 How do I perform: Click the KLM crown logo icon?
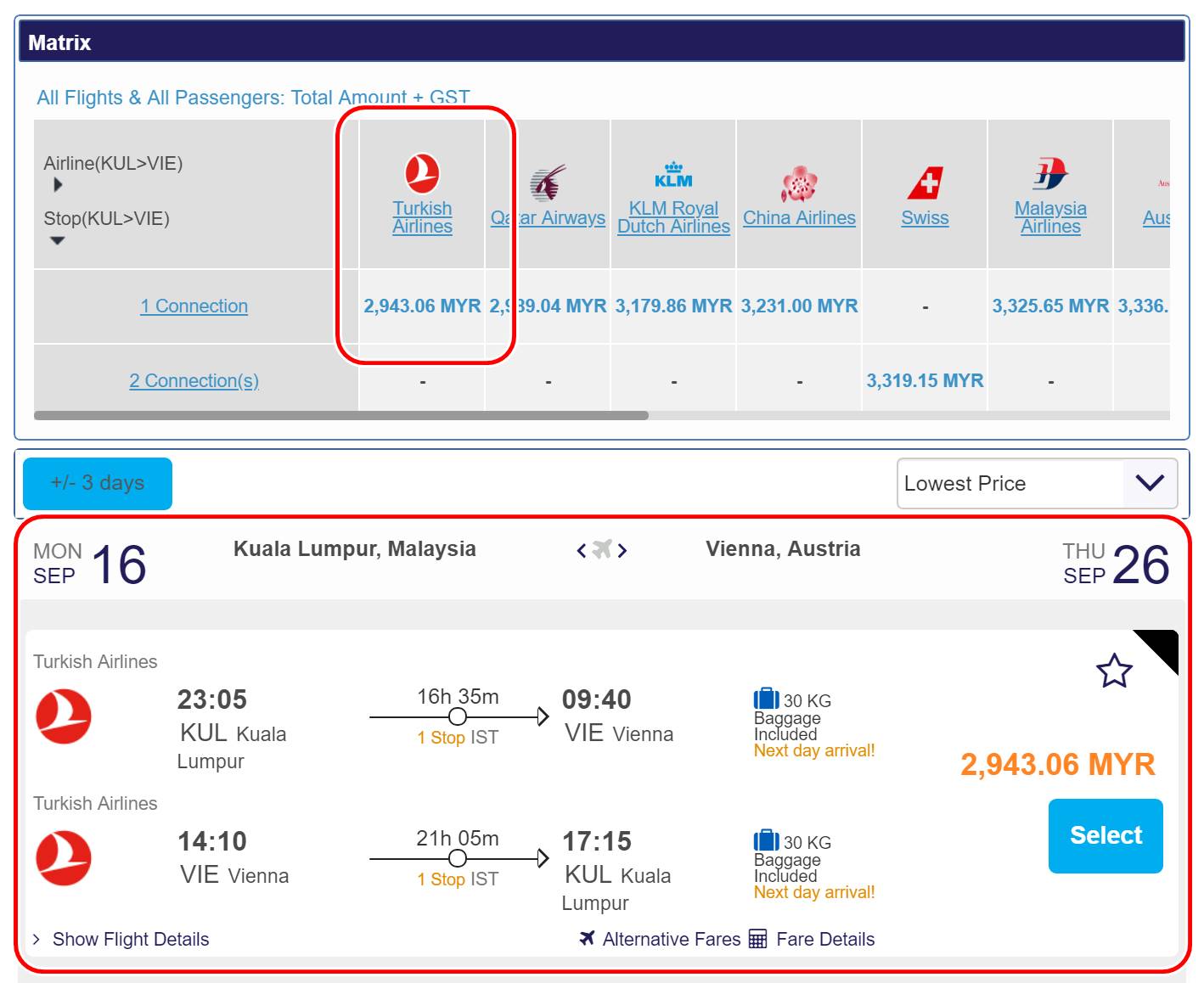(x=673, y=175)
